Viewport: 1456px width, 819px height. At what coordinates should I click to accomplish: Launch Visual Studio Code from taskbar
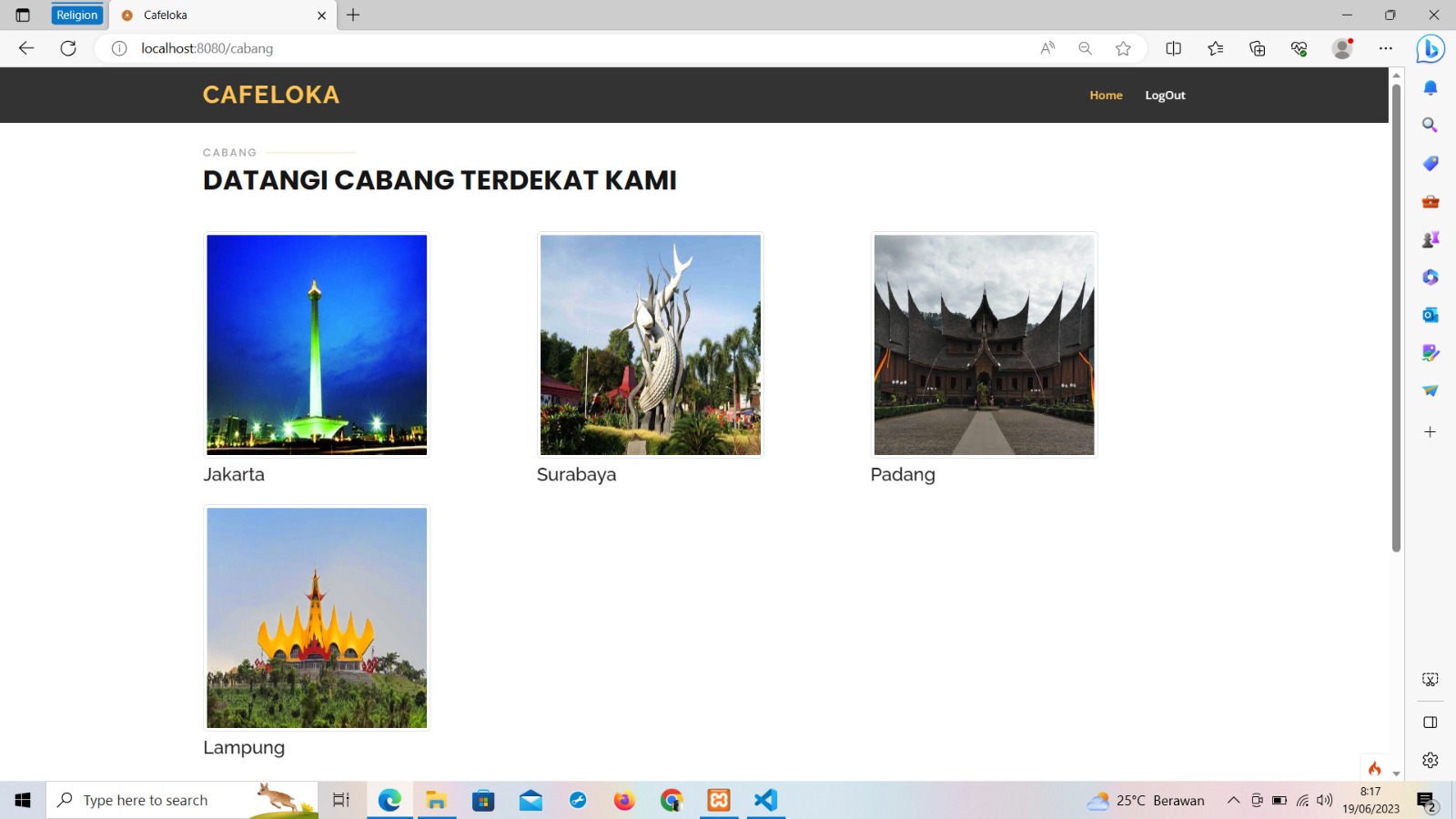pyautogui.click(x=765, y=800)
